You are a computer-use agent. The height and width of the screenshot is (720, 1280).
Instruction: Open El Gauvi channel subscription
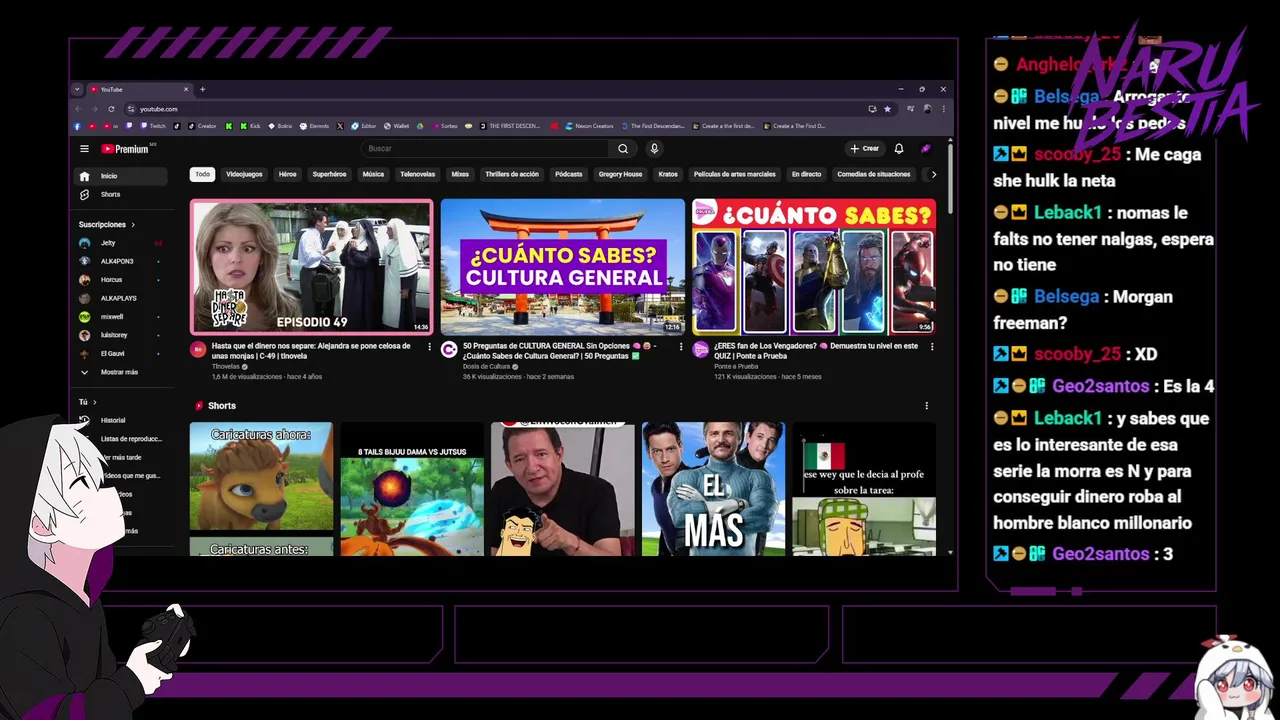122,354
